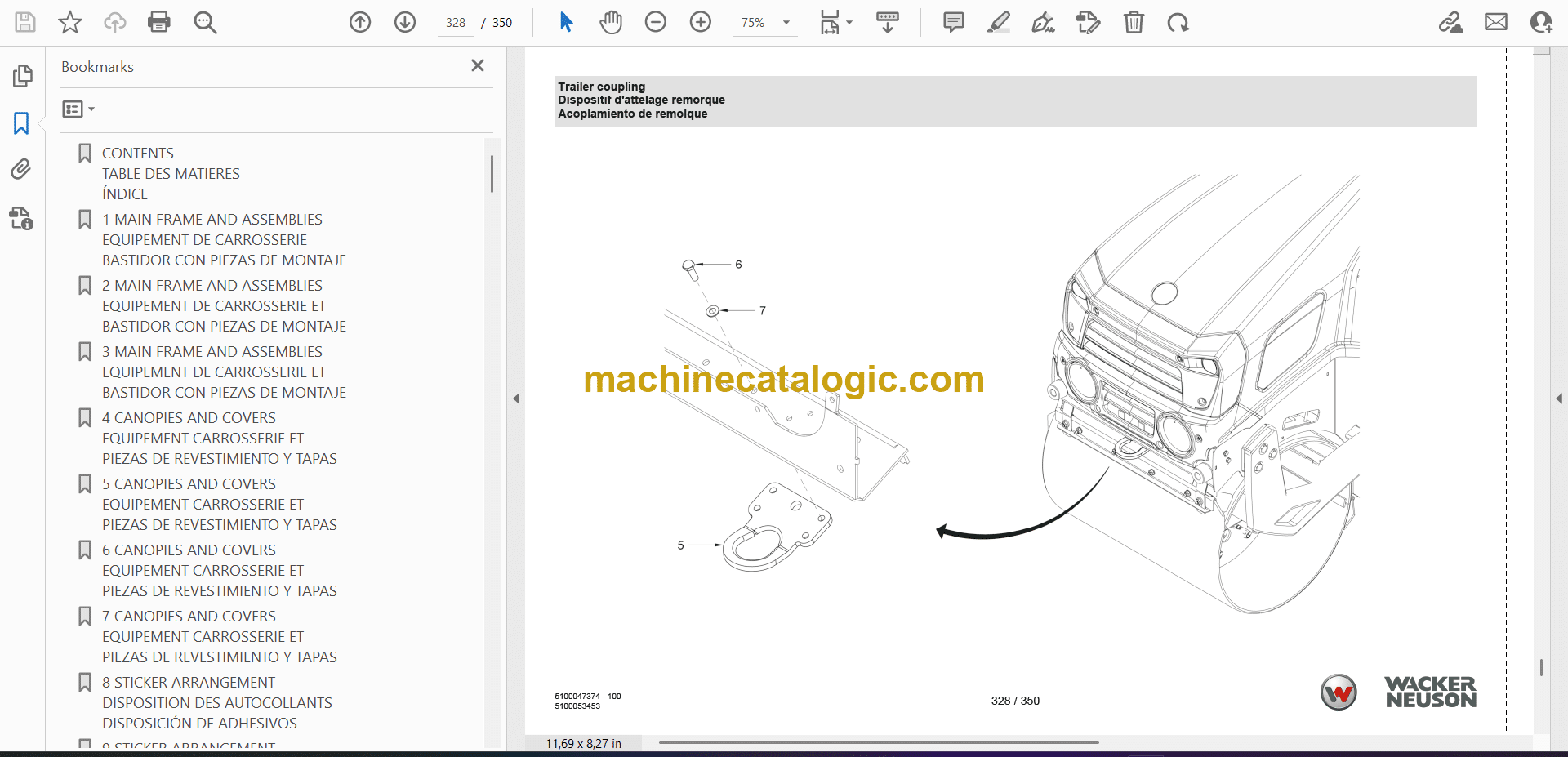Image resolution: width=1568 pixels, height=757 pixels.
Task: Close the Bookmarks panel
Action: 478,65
